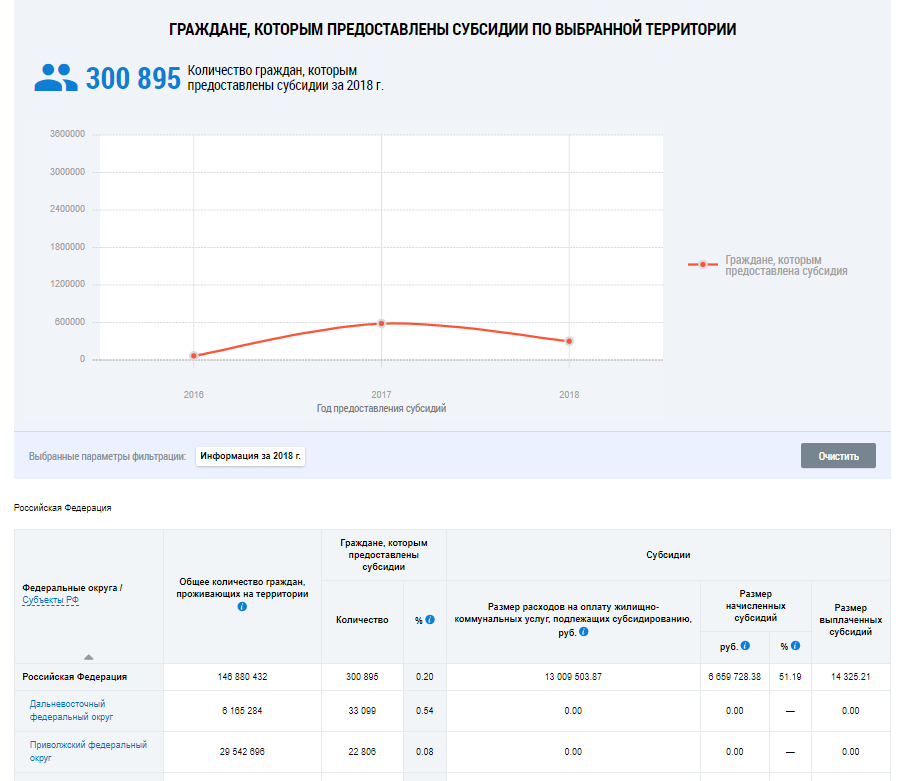Screen dimensions: 912x781
Task: Click info icon after housing expenses 'руб.' header
Action: tap(583, 632)
